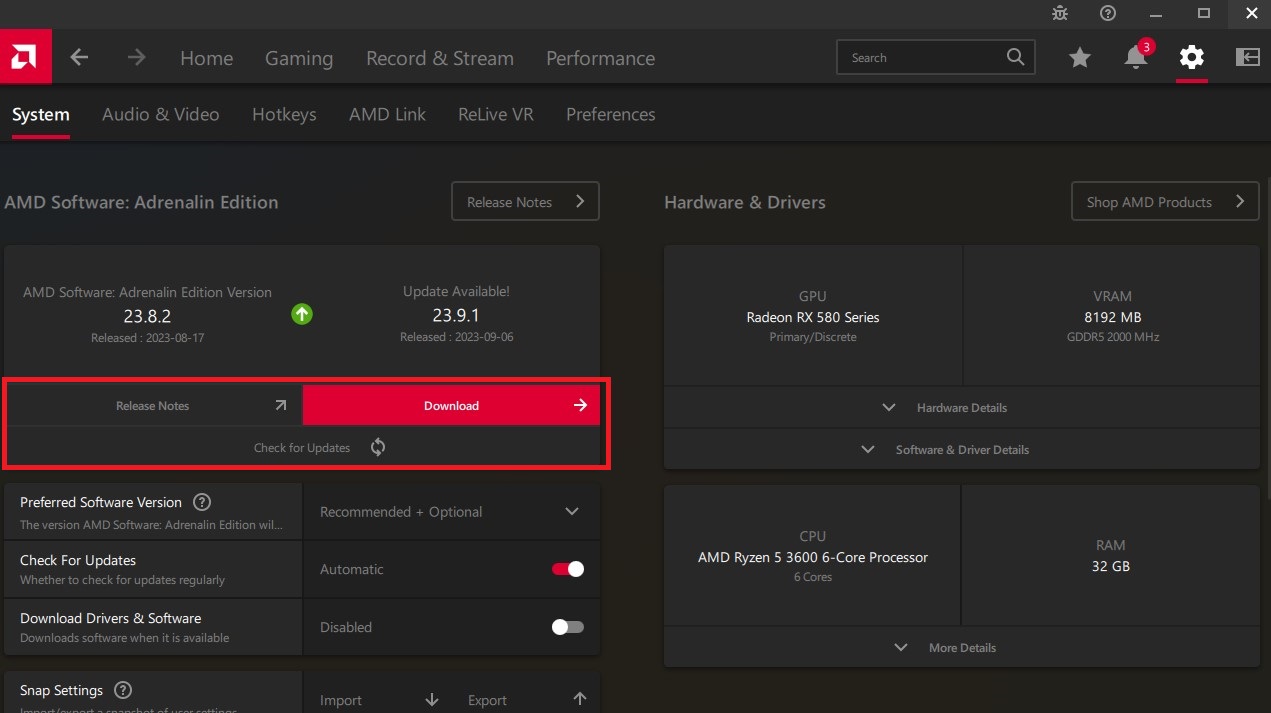The width and height of the screenshot is (1271, 713).
Task: Click the bug report icon
Action: 1060,13
